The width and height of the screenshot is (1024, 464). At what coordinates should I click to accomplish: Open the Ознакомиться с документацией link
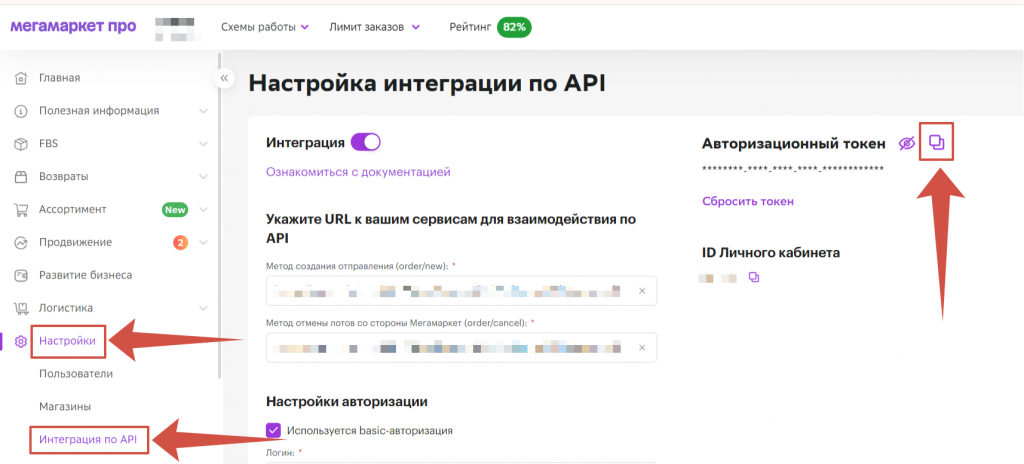[x=358, y=172]
